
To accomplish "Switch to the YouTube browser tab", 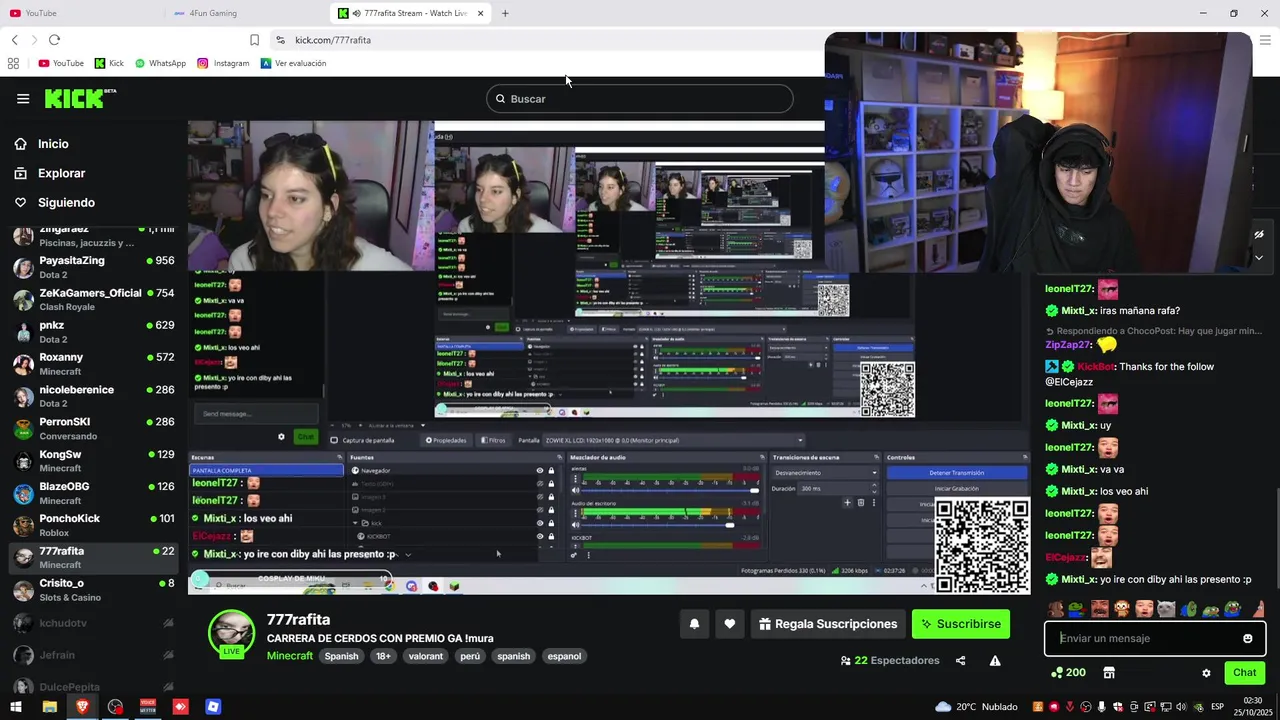I will pos(82,13).
